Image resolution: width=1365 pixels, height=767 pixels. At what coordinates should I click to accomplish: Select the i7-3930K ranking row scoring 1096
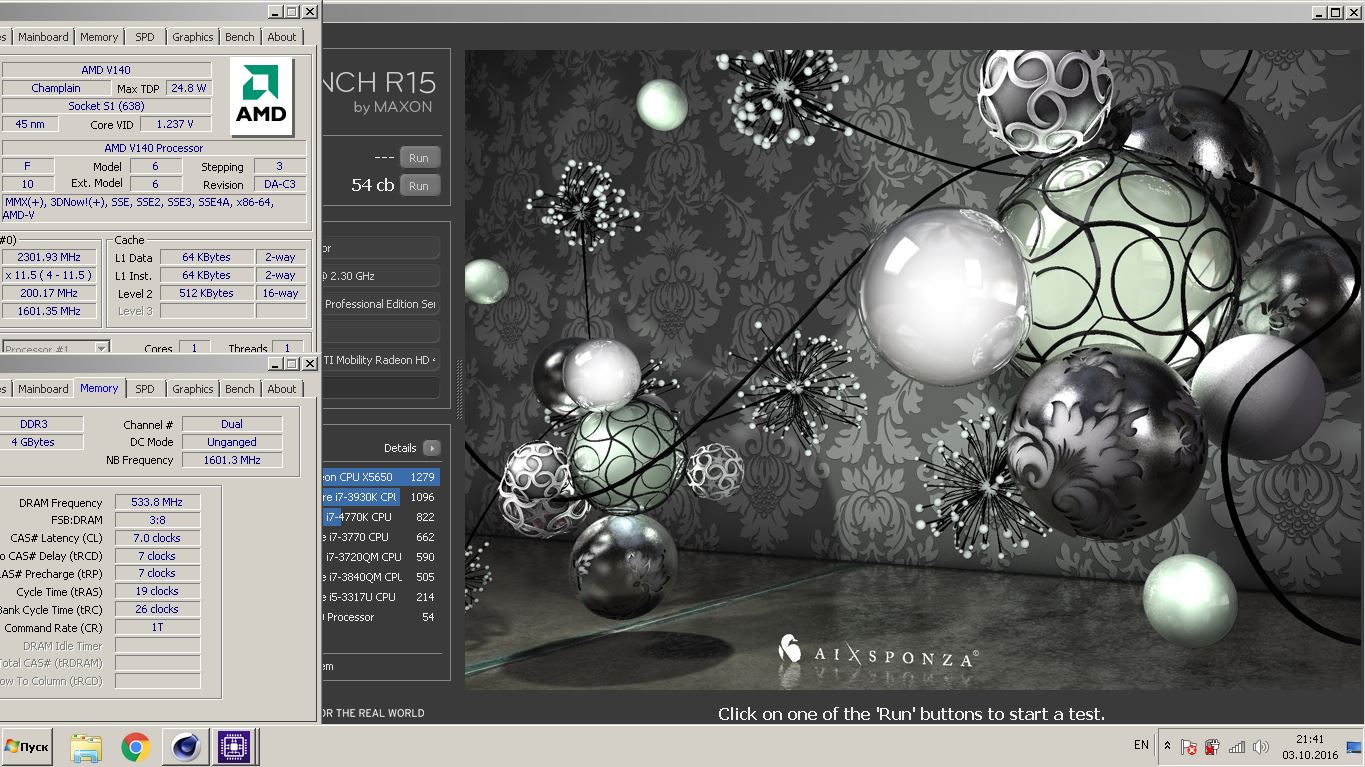(x=381, y=497)
